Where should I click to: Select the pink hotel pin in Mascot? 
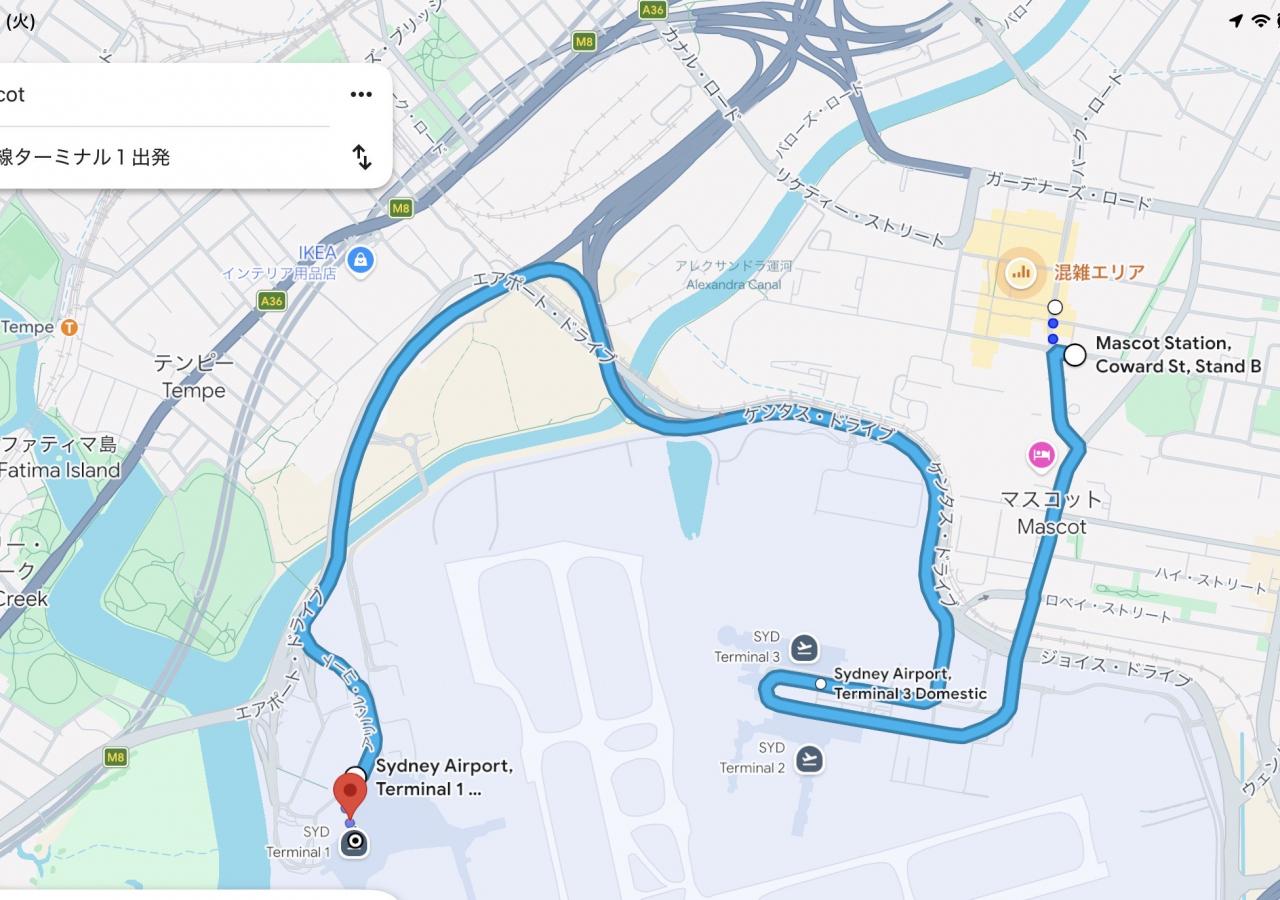click(x=1041, y=456)
